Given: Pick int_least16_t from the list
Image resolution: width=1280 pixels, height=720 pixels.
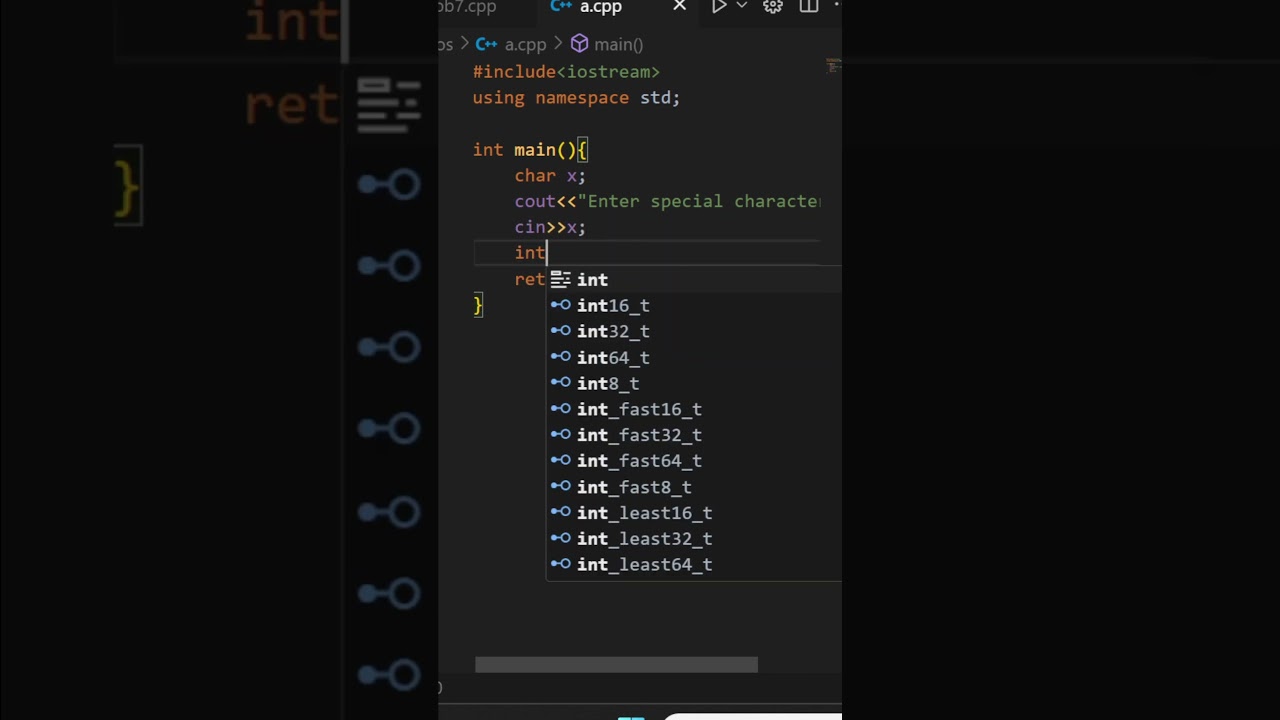Looking at the screenshot, I should [694, 513].
